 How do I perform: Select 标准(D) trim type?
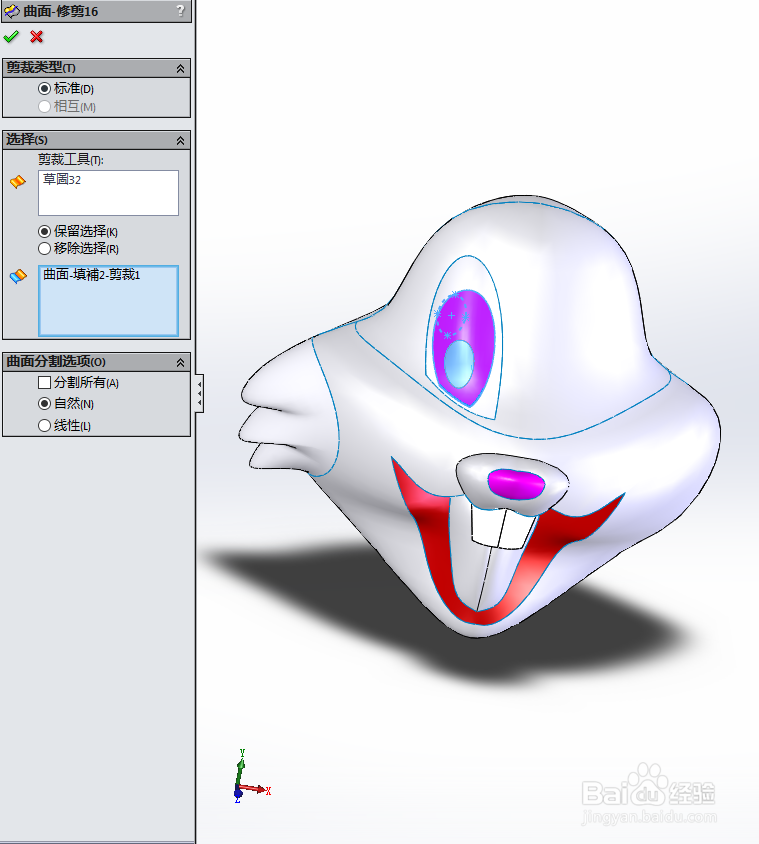tap(45, 88)
